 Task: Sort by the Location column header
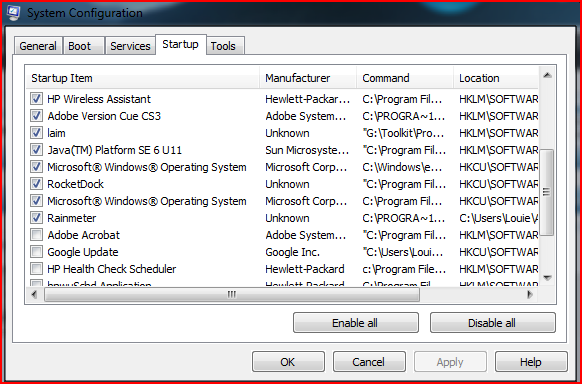click(496, 78)
